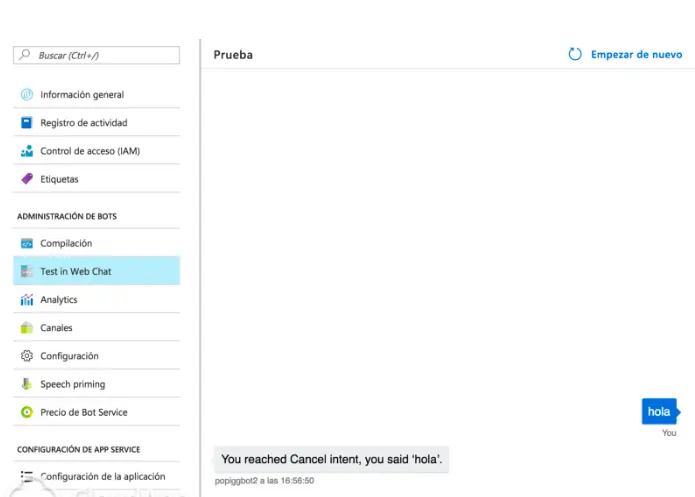Click the Empezar de nuevo link
The image size is (695, 497).
pos(636,54)
